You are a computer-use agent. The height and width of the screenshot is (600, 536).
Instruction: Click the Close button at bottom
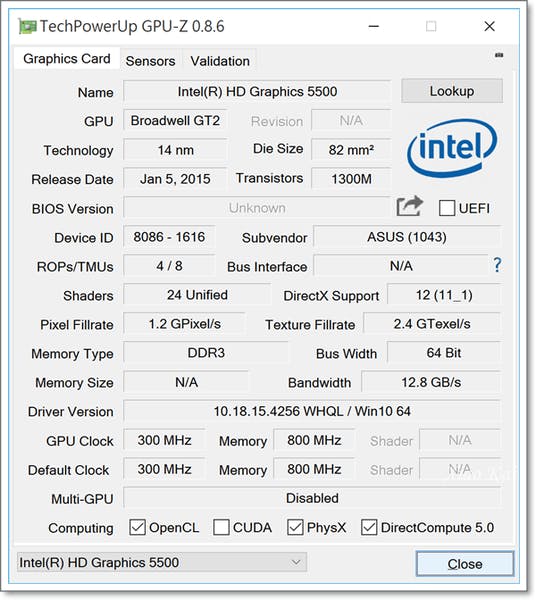click(x=465, y=564)
